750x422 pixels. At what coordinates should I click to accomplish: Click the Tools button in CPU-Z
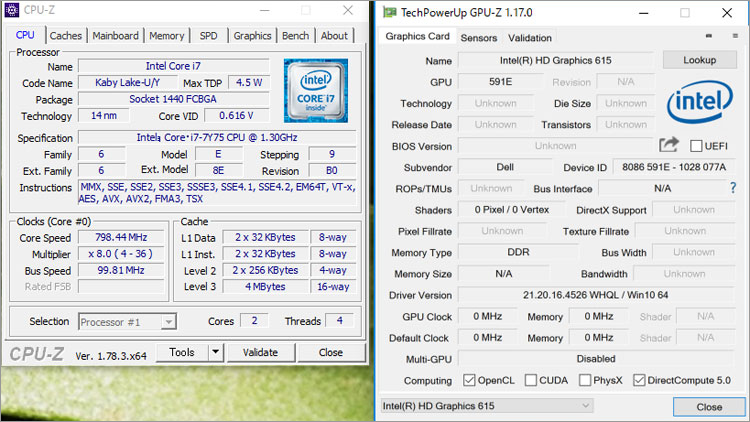click(182, 352)
